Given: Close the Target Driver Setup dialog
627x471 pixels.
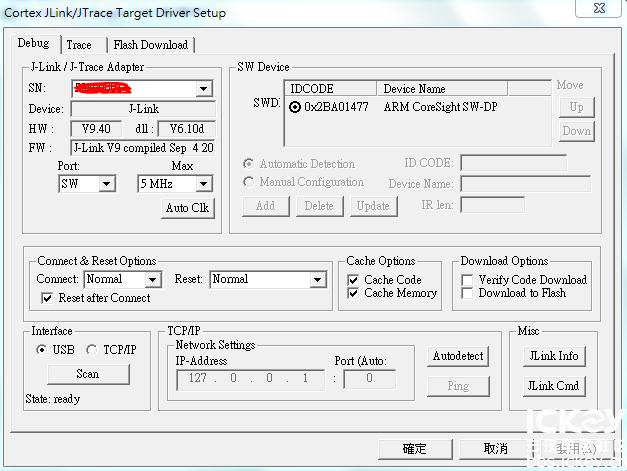Looking at the screenshot, I should tap(598, 11).
